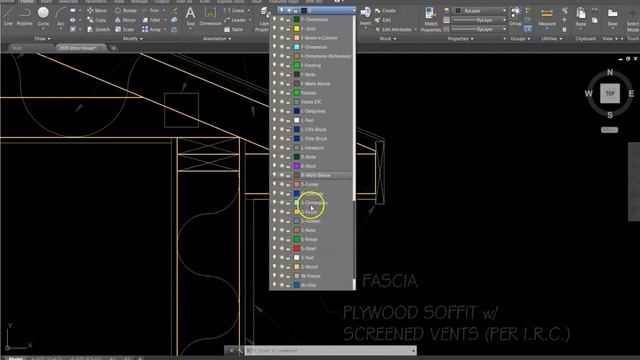
Task: Click yellow swatch of F-Joist layer
Action: coord(297,29)
